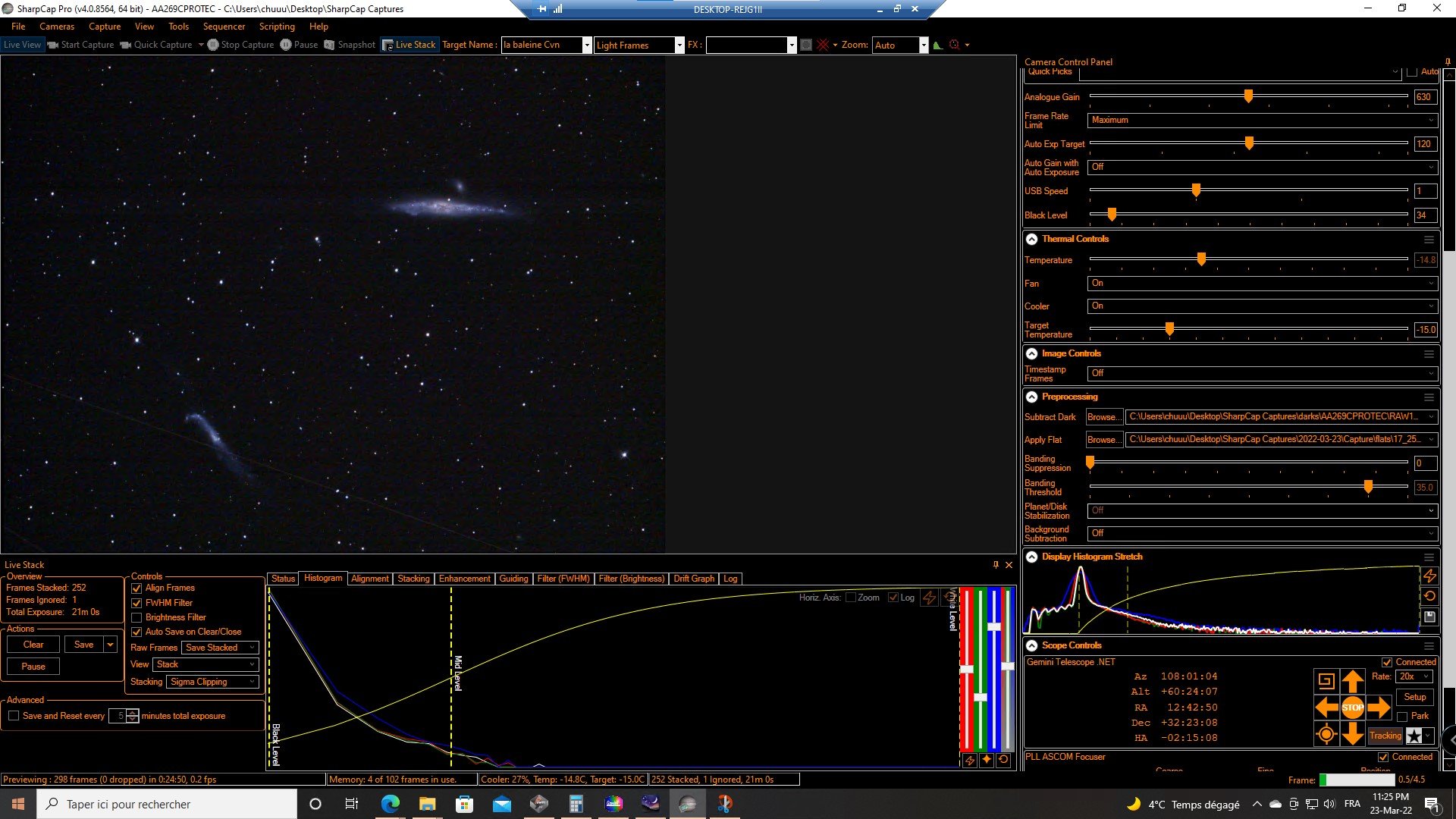
Task: Click the Quick Capture toolbar button
Action: click(156, 45)
